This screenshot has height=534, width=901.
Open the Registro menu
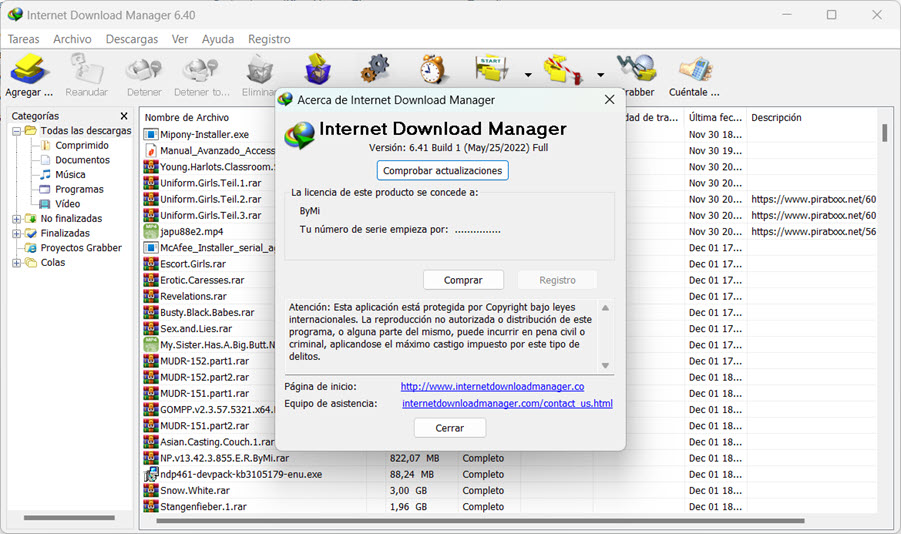tap(269, 39)
